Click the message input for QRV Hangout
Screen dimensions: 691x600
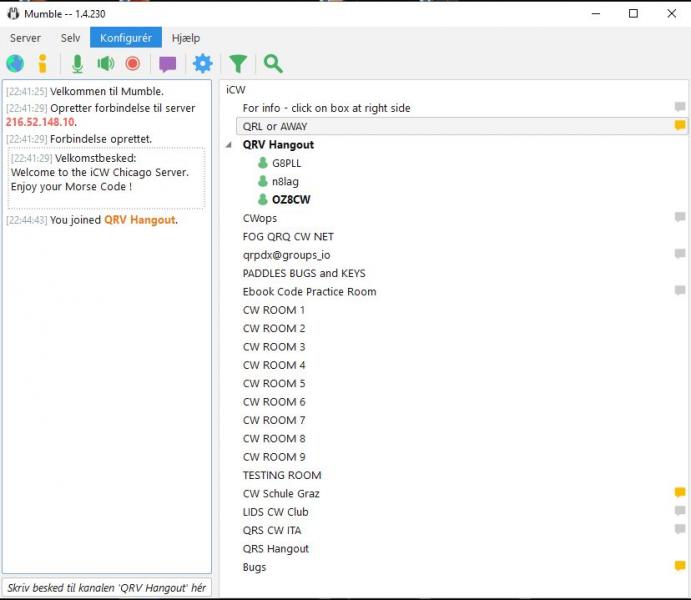pyautogui.click(x=107, y=588)
